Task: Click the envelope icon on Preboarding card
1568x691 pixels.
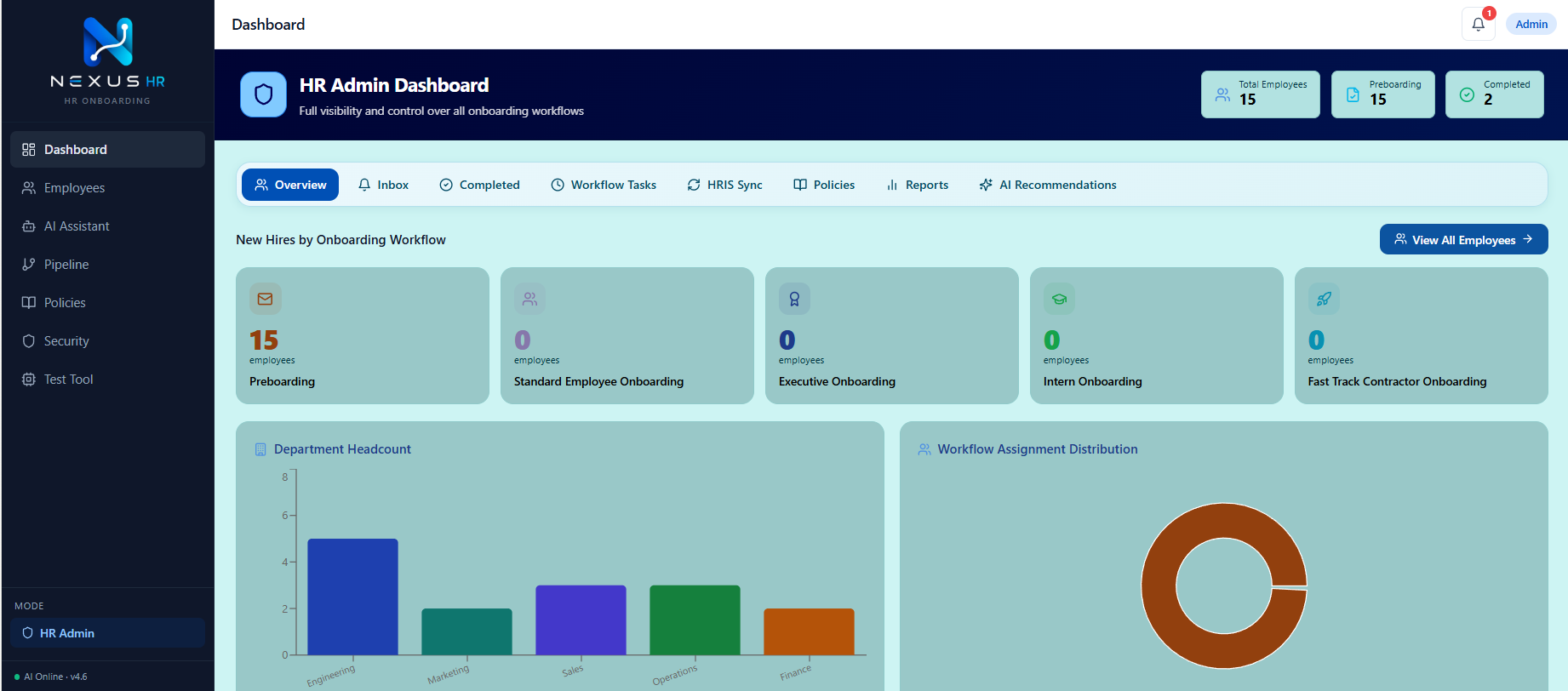Action: click(x=265, y=299)
